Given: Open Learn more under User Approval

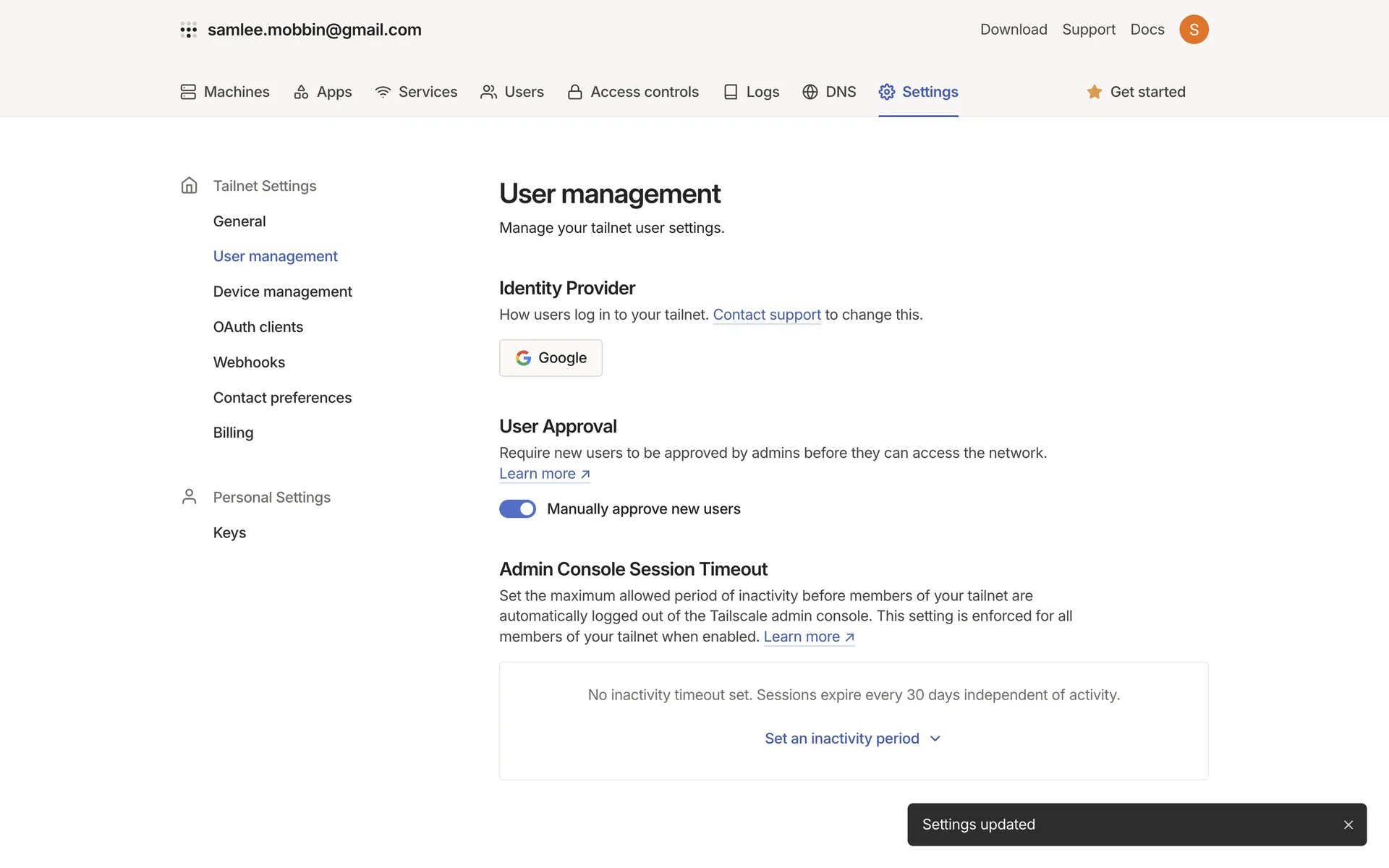Looking at the screenshot, I should (544, 474).
